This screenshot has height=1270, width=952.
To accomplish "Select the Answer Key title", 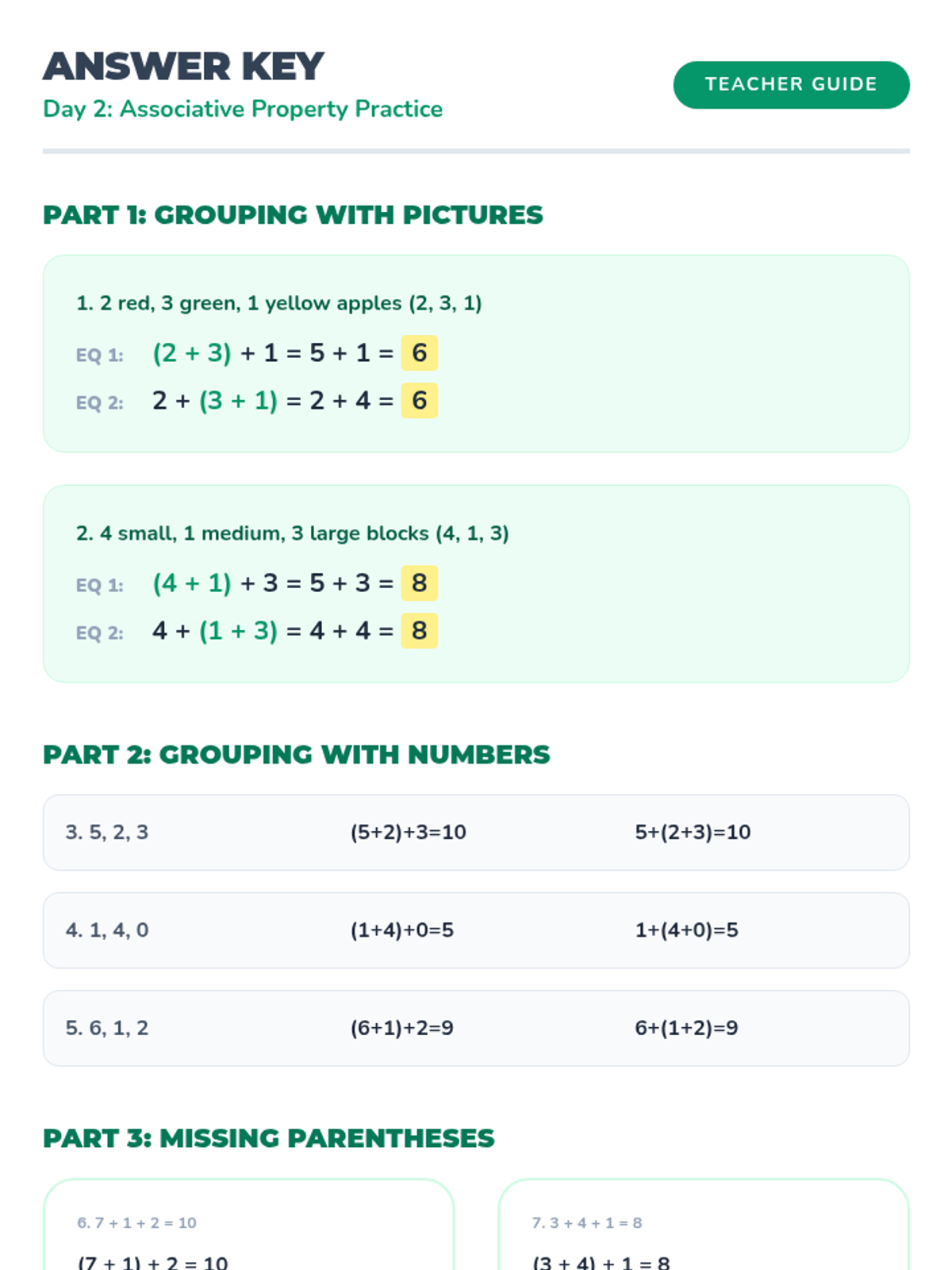I will coord(183,67).
